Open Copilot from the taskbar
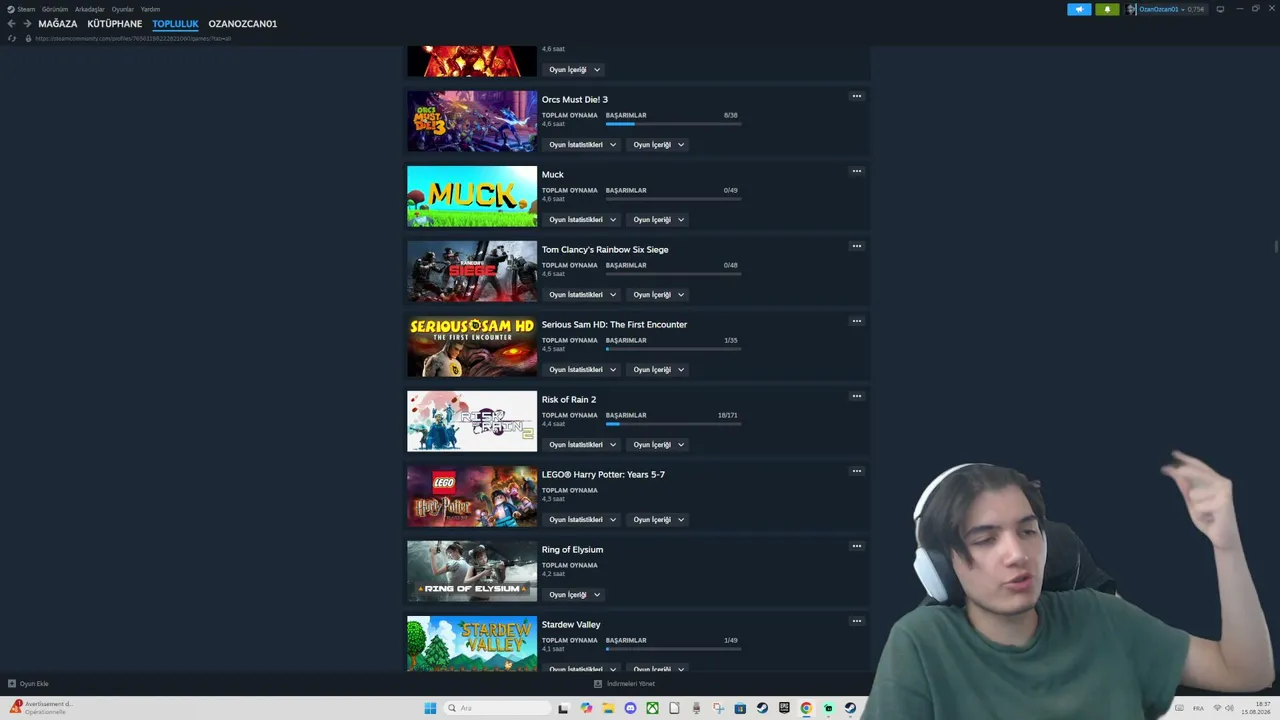1280x720 pixels. click(586, 708)
